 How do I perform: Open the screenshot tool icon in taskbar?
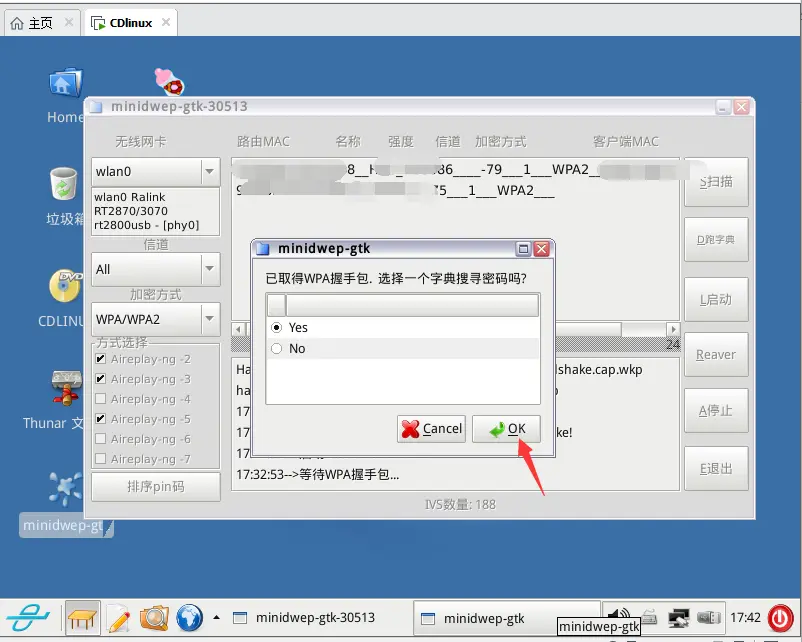click(155, 617)
